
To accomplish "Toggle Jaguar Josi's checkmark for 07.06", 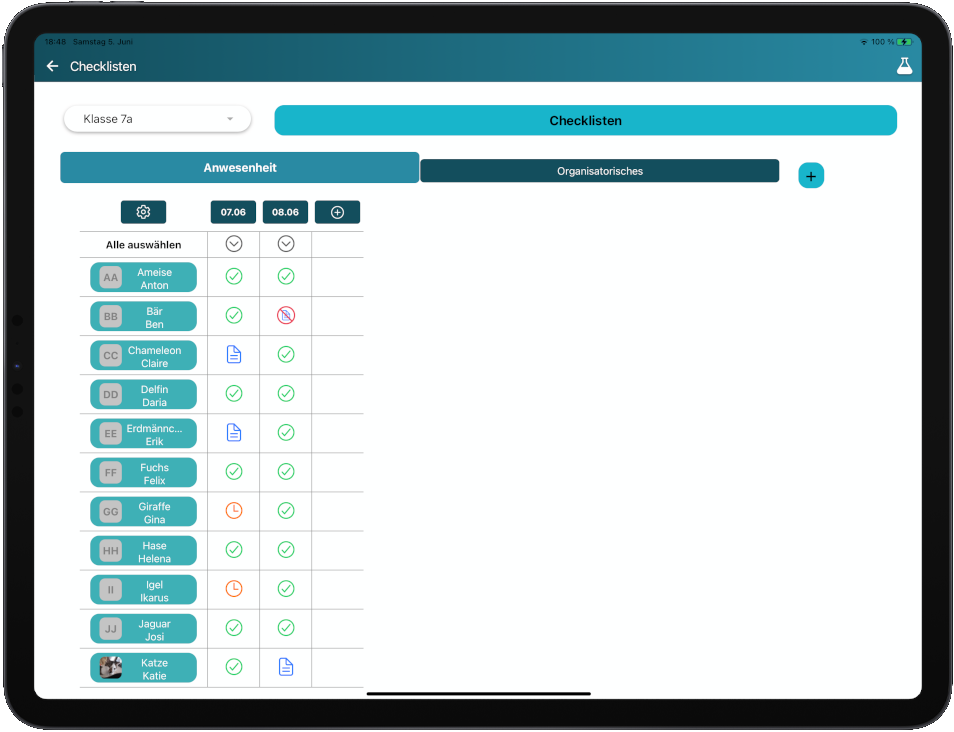I will [234, 627].
